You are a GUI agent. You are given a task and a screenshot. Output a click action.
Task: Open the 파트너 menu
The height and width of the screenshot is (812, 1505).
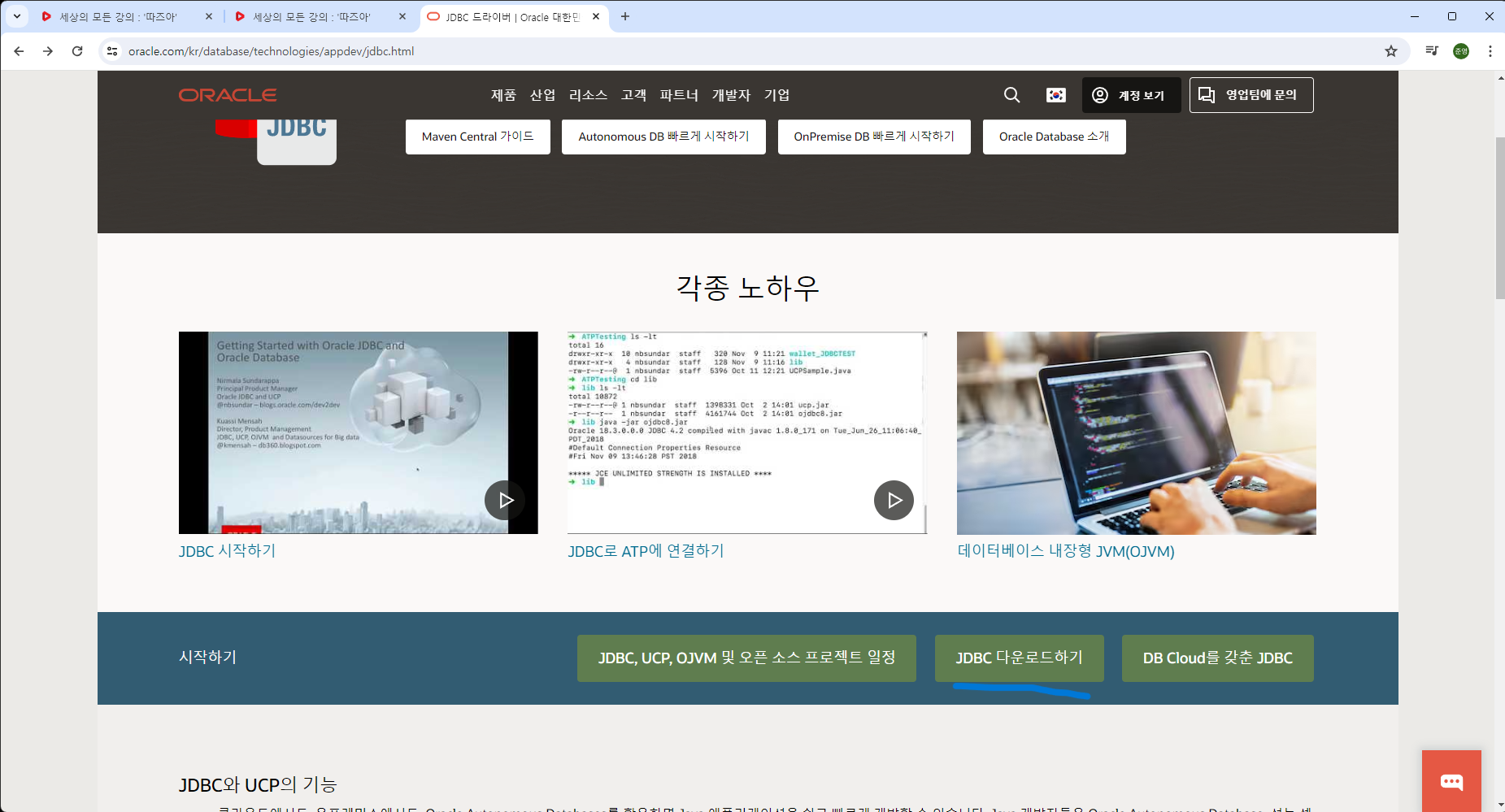pos(679,95)
